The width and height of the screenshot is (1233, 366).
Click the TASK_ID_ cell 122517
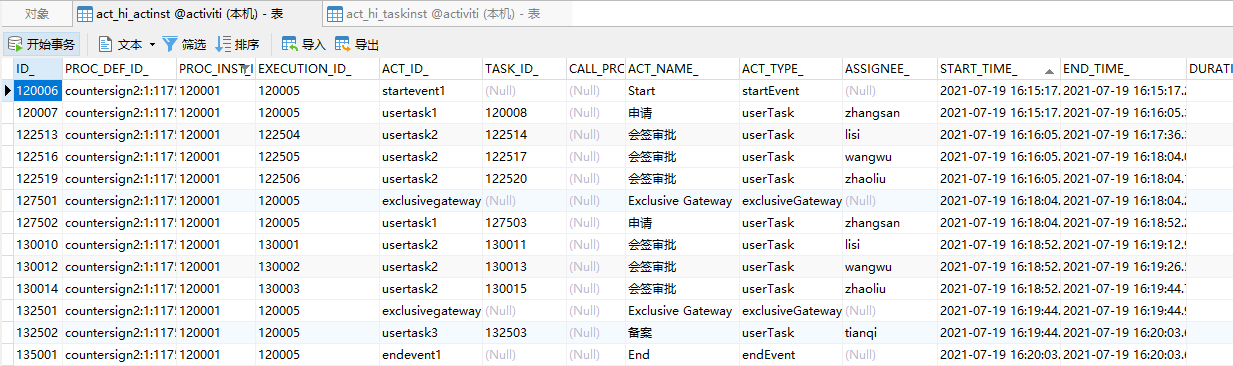[523, 156]
